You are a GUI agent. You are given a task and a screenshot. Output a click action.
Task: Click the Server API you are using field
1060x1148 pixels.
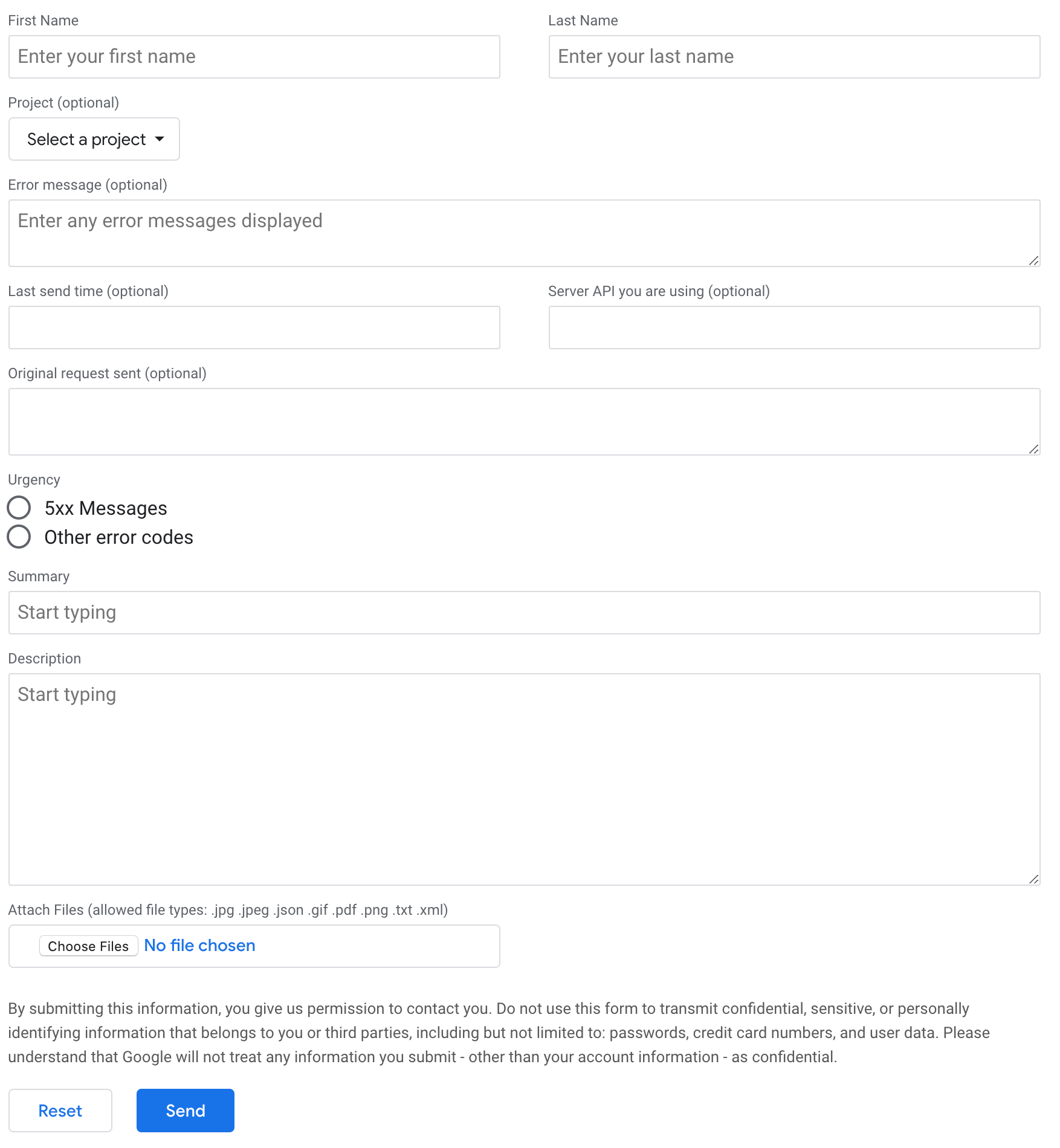(x=794, y=327)
